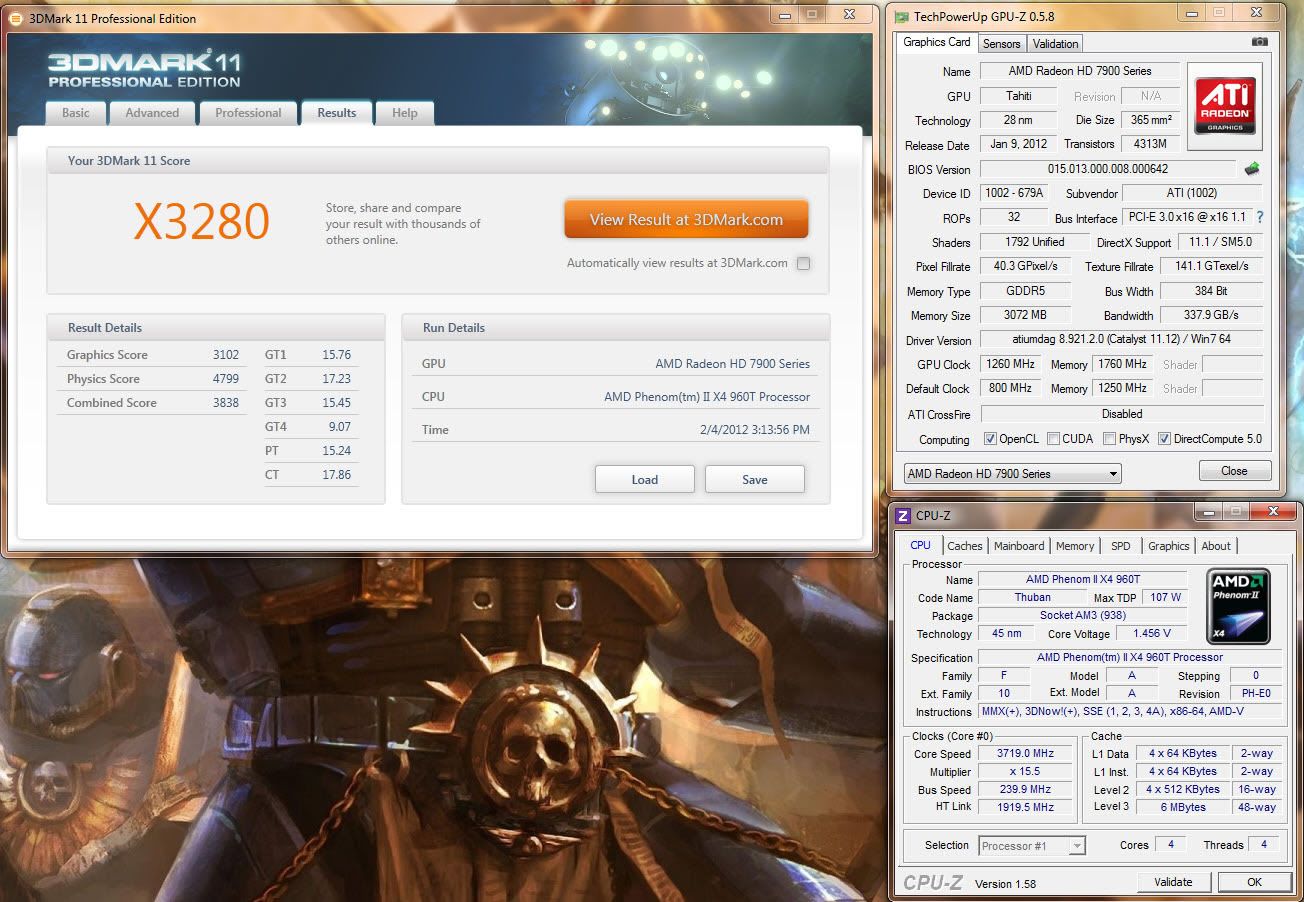
Task: Click the Graphics Score 3102 value
Action: [x=226, y=355]
